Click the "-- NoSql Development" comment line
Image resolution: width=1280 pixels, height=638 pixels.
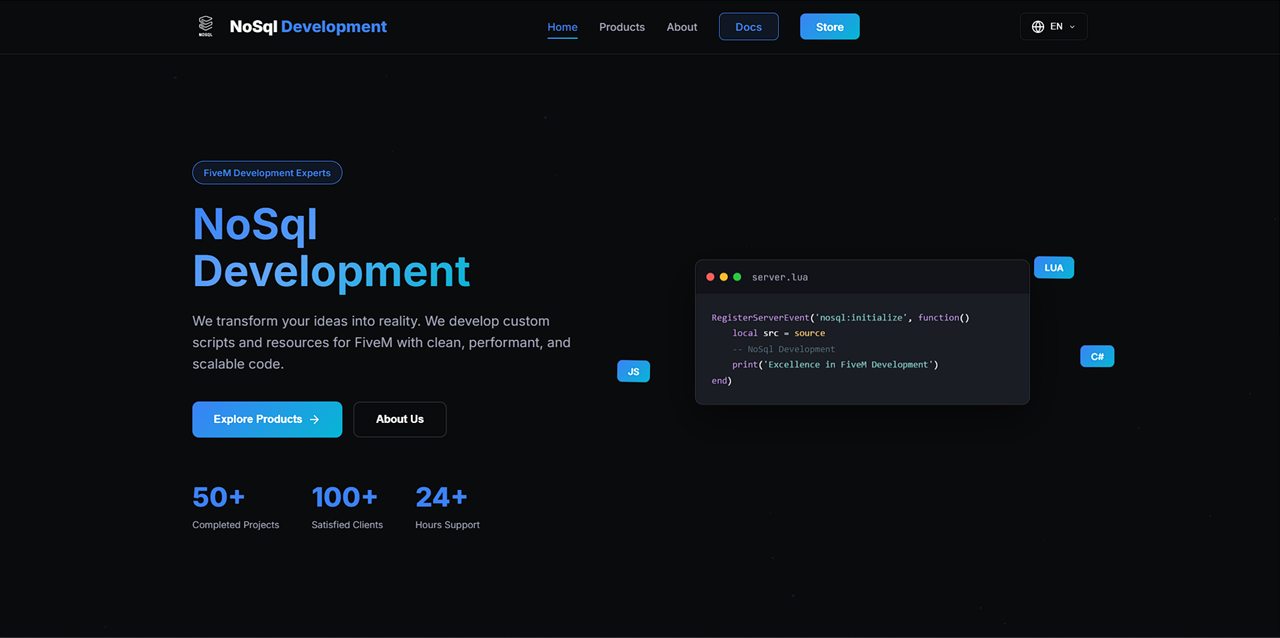783,349
